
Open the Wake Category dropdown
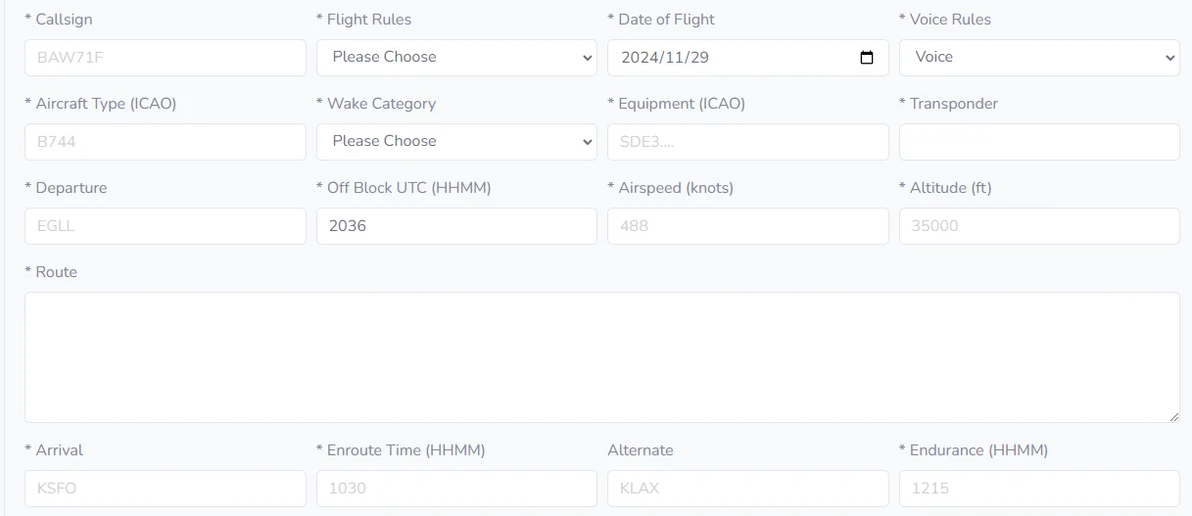(x=456, y=142)
